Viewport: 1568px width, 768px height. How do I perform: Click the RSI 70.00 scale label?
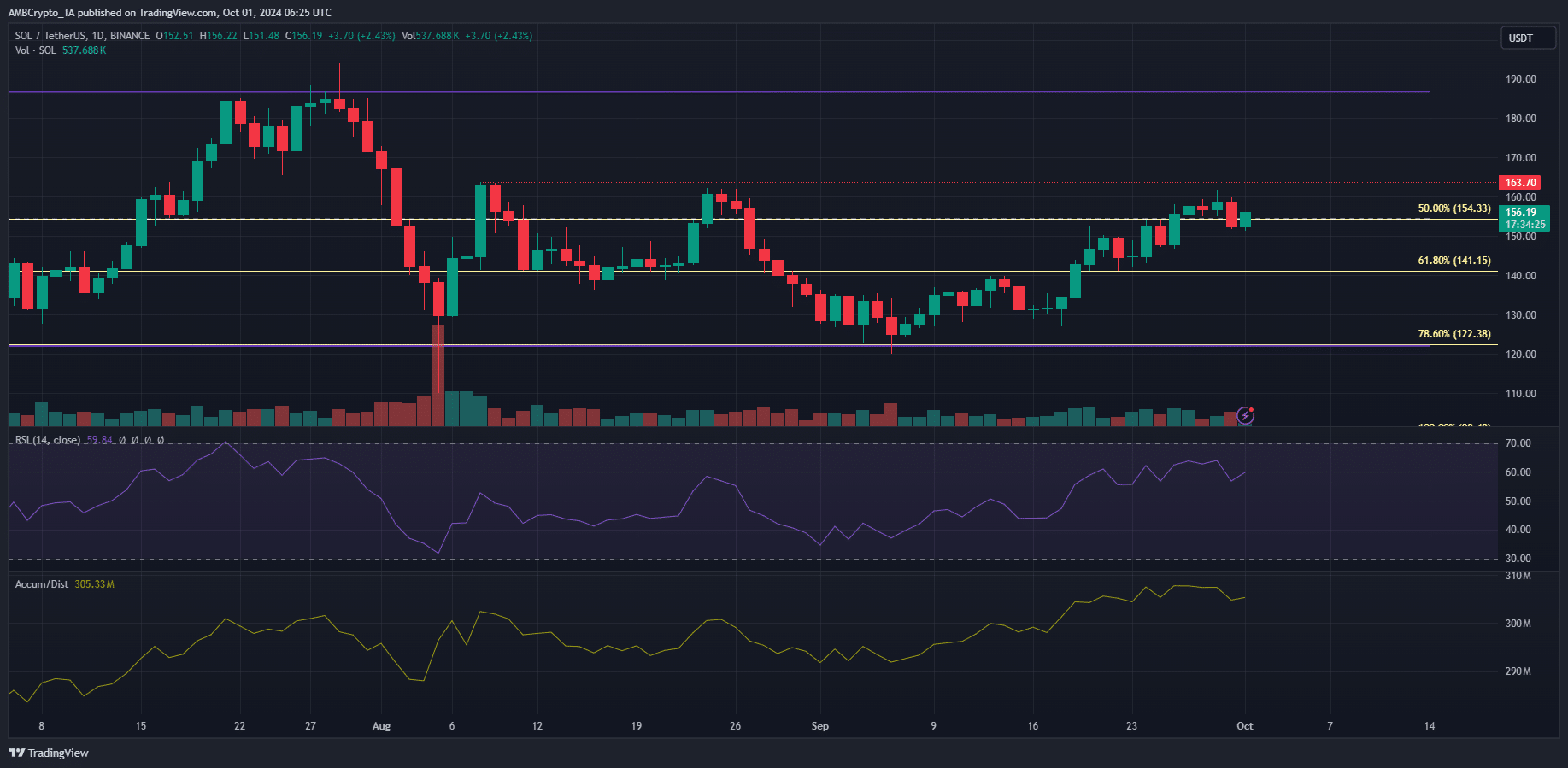(1518, 443)
